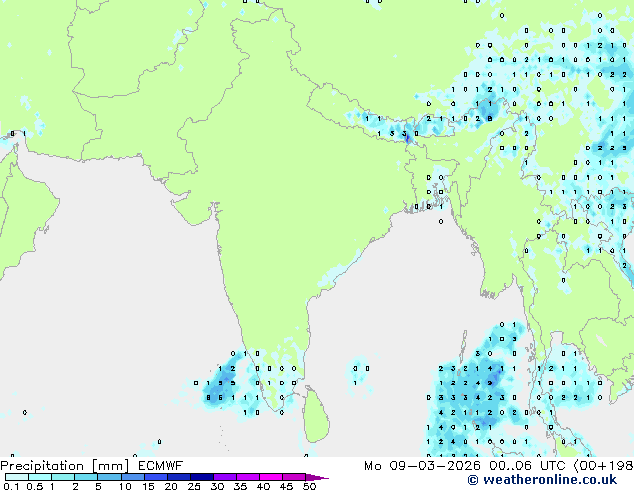Pick the 20–25 mm dark blue swatch
Screen dimensions: 634x490
(x=179, y=477)
